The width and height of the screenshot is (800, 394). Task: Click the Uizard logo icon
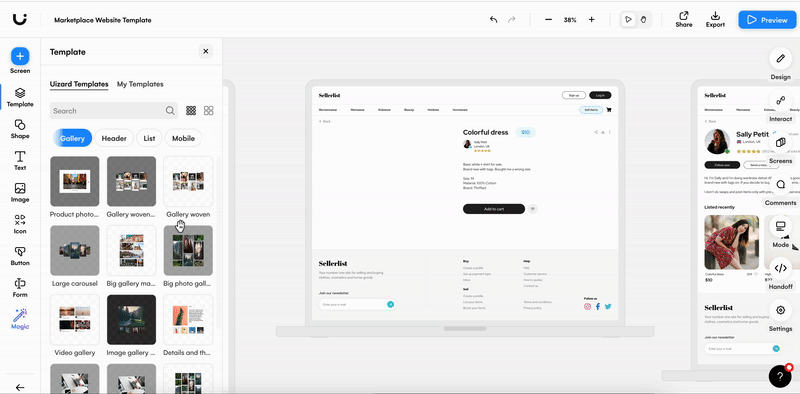point(20,19)
